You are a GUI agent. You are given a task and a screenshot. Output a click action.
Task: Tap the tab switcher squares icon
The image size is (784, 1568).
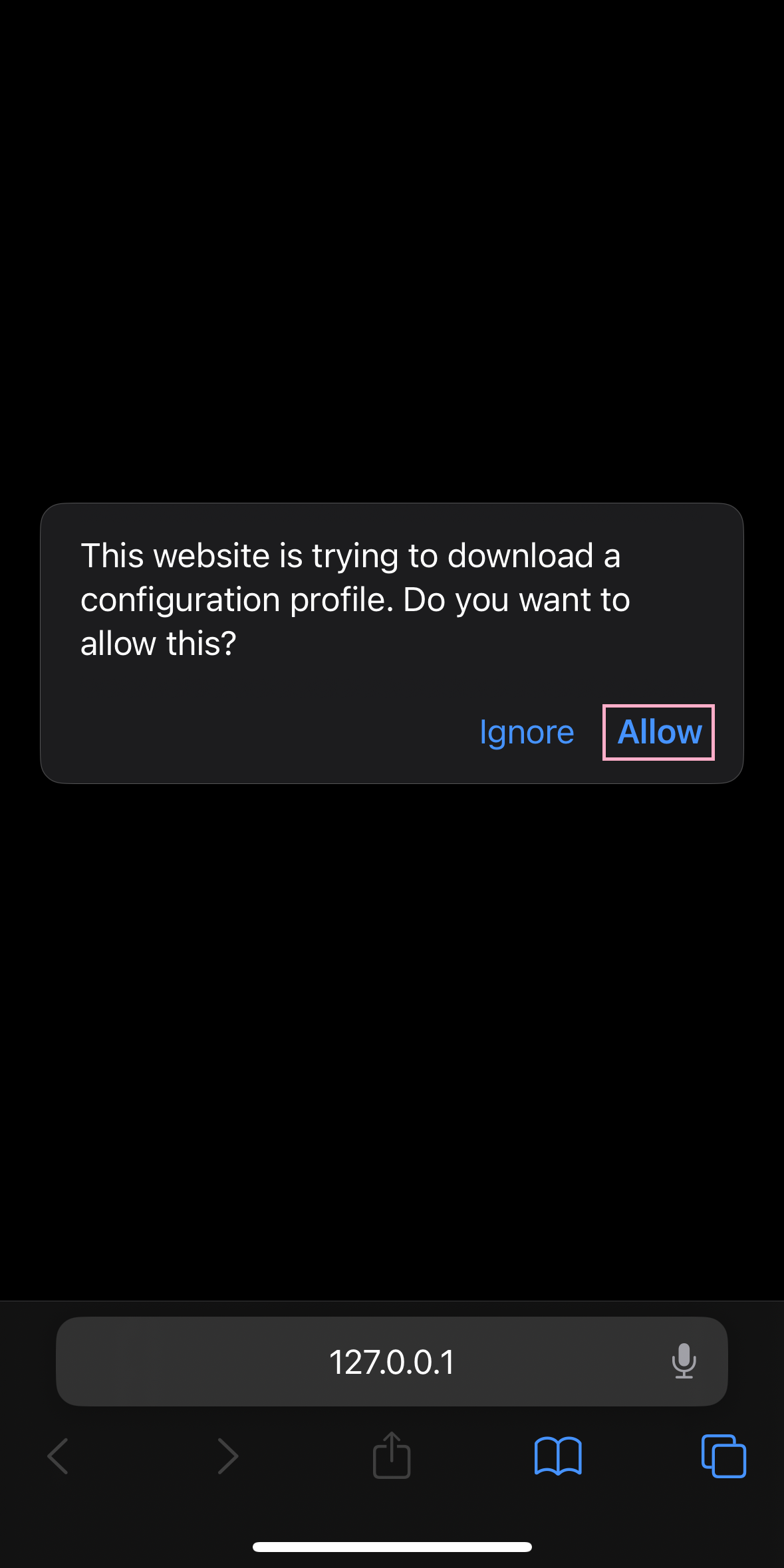tap(723, 1456)
